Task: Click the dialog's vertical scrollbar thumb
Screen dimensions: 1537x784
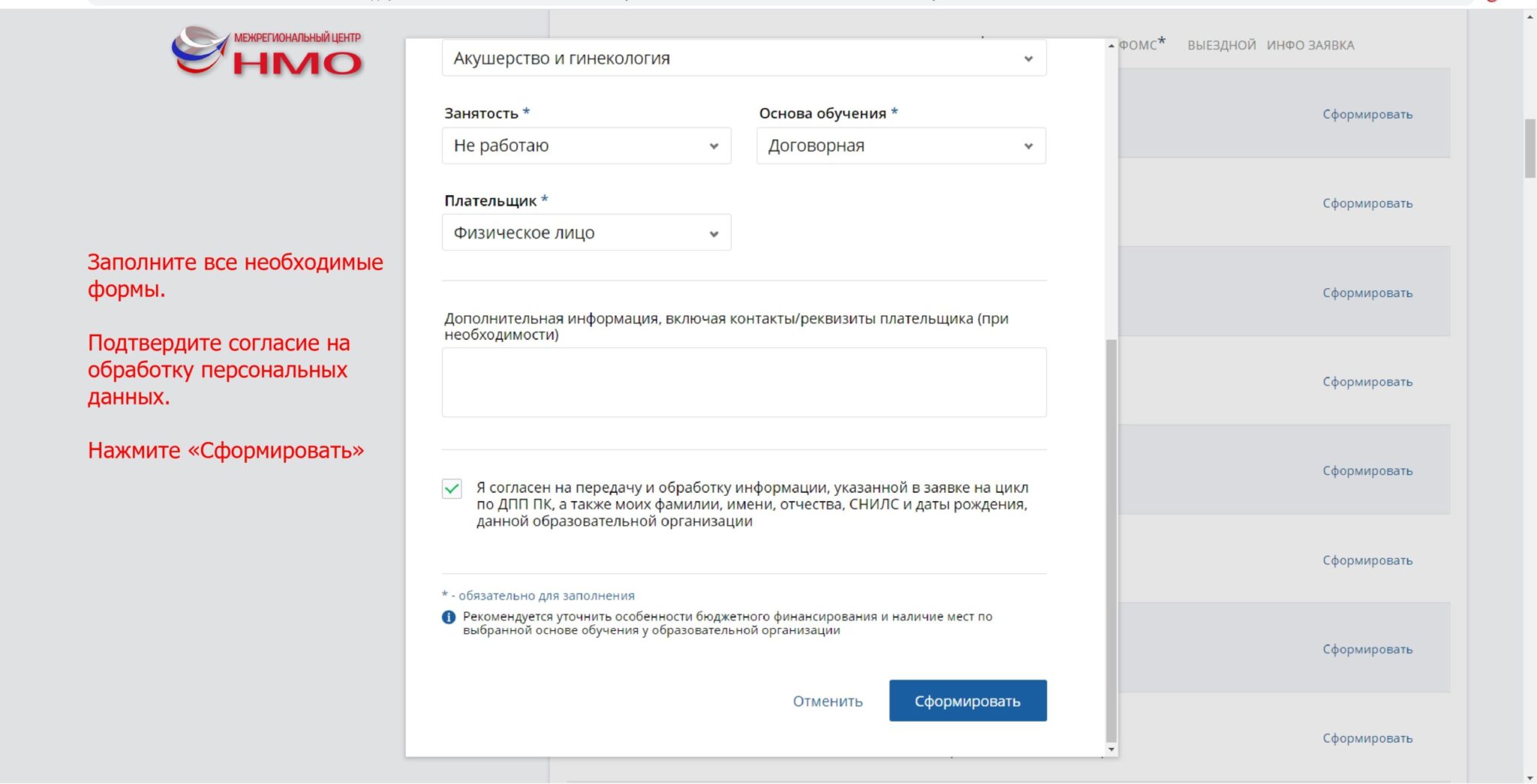Action: [x=1111, y=540]
